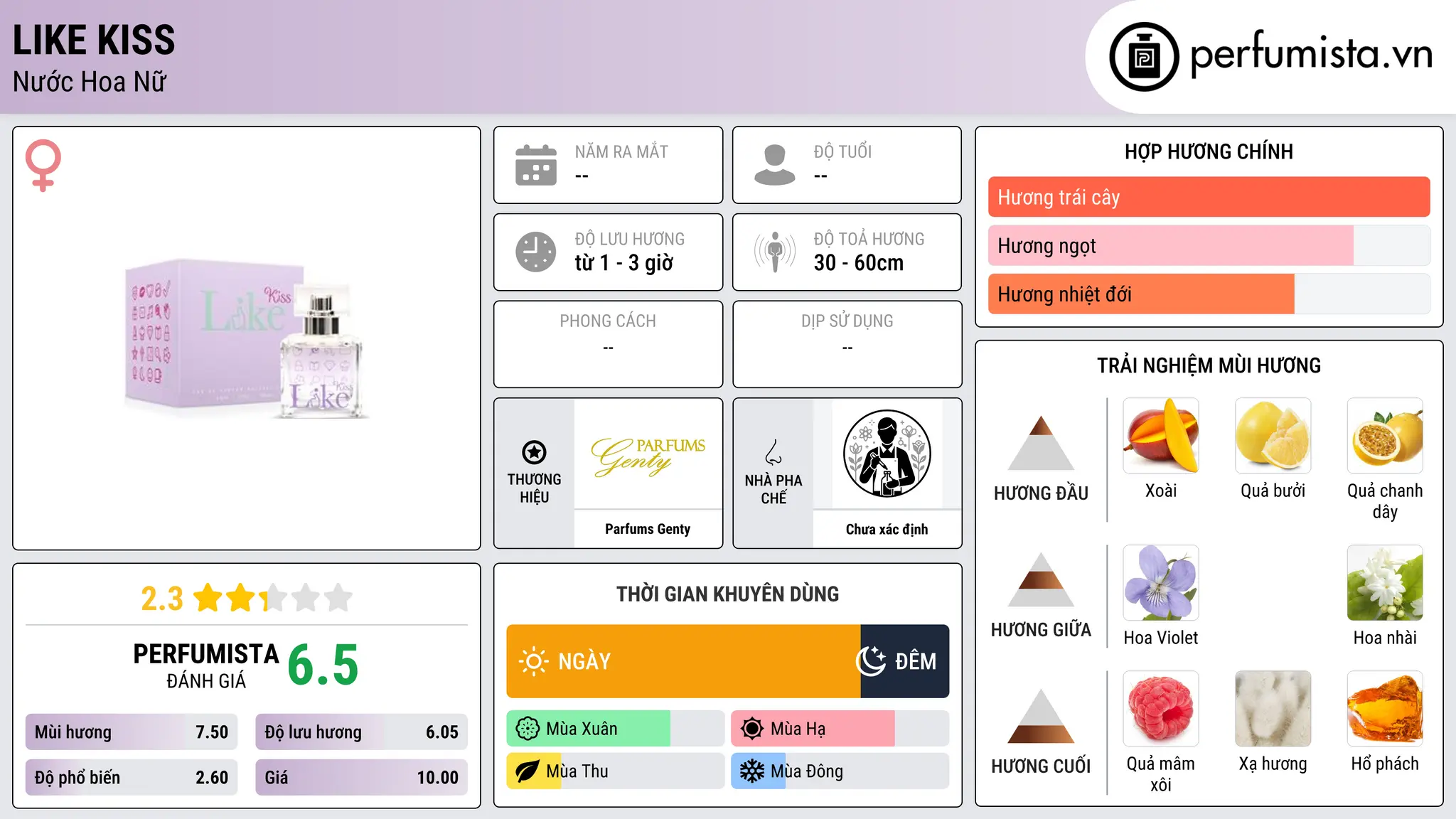Screen dimensions: 1456x819
Task: Click the Độ lưu hương 6.05 score bar
Action: tap(361, 732)
